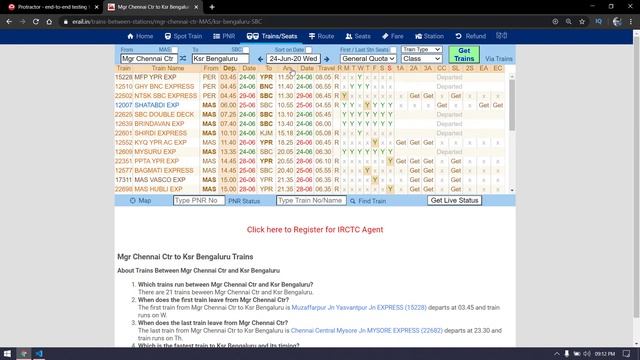
Task: Go to next date arrow
Action: click(x=327, y=59)
